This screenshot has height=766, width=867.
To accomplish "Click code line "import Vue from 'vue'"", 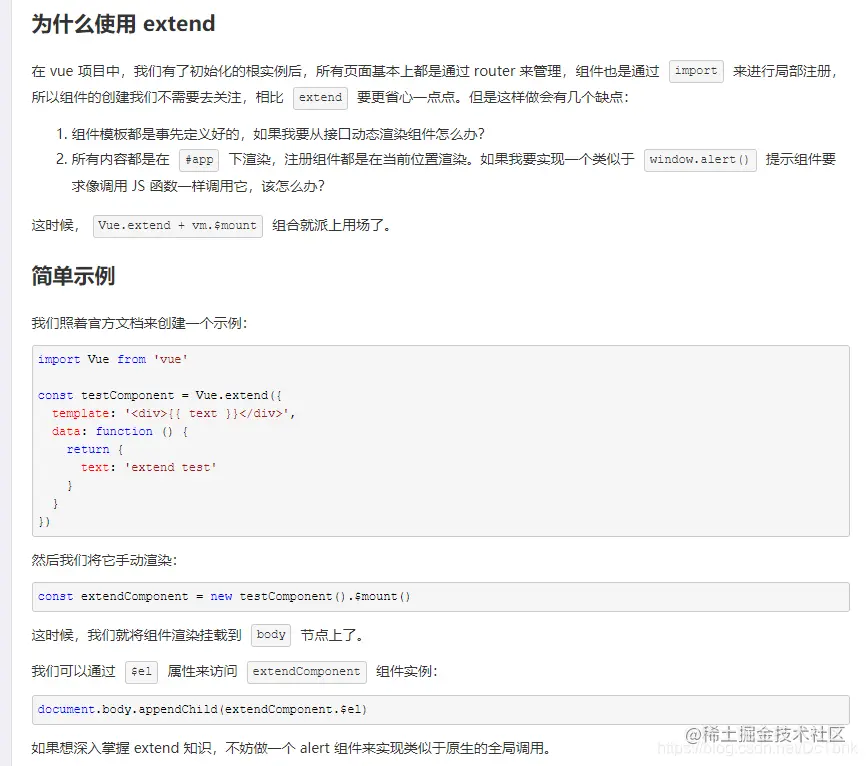I will 113,359.
